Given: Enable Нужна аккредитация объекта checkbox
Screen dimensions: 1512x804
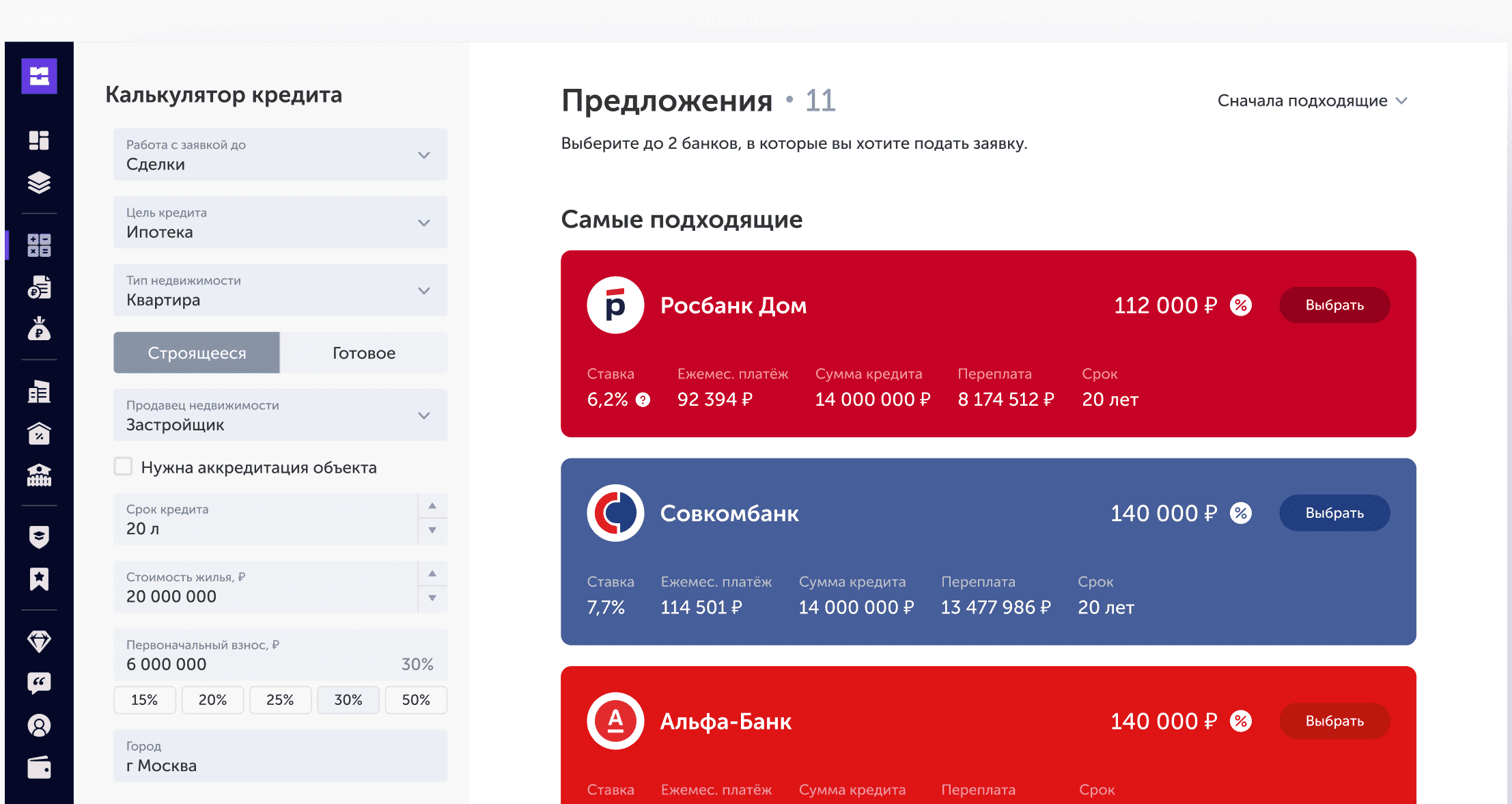Looking at the screenshot, I should pyautogui.click(x=123, y=467).
